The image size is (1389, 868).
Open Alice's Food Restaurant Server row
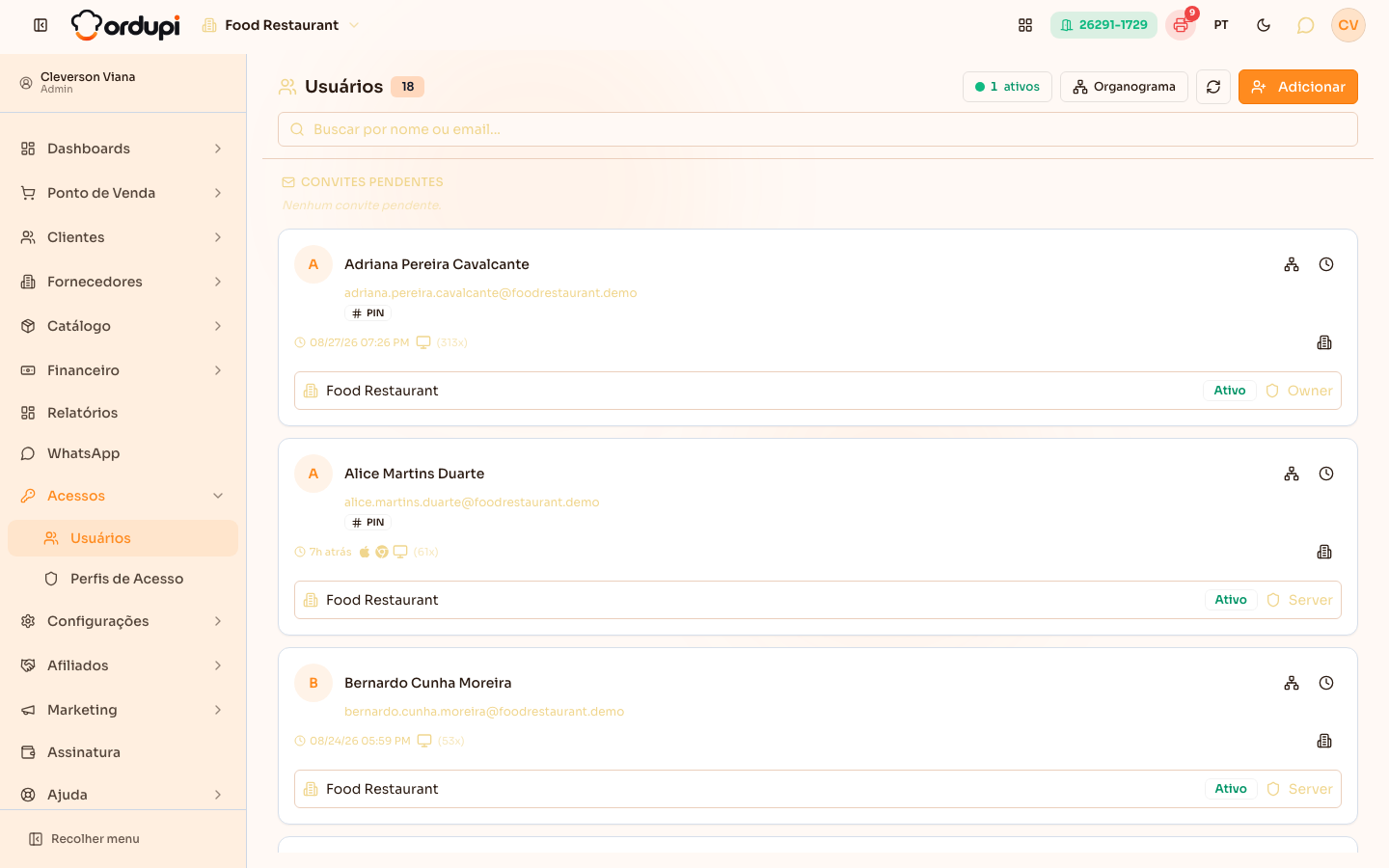coord(818,600)
